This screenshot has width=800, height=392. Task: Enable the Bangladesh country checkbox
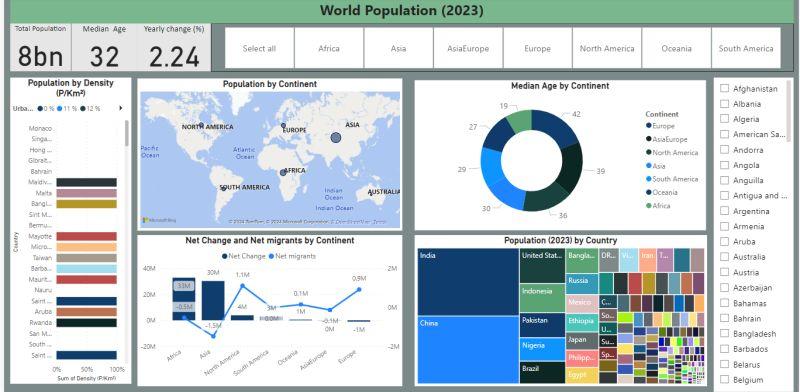(x=724, y=333)
